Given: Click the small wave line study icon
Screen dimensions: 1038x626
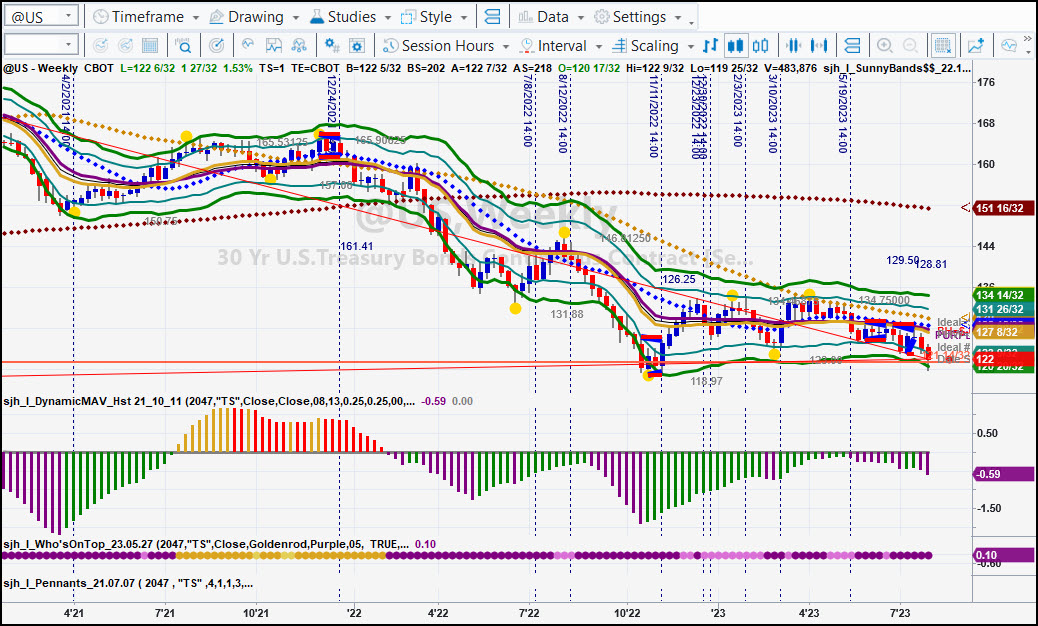Looking at the screenshot, I should 248,46.
